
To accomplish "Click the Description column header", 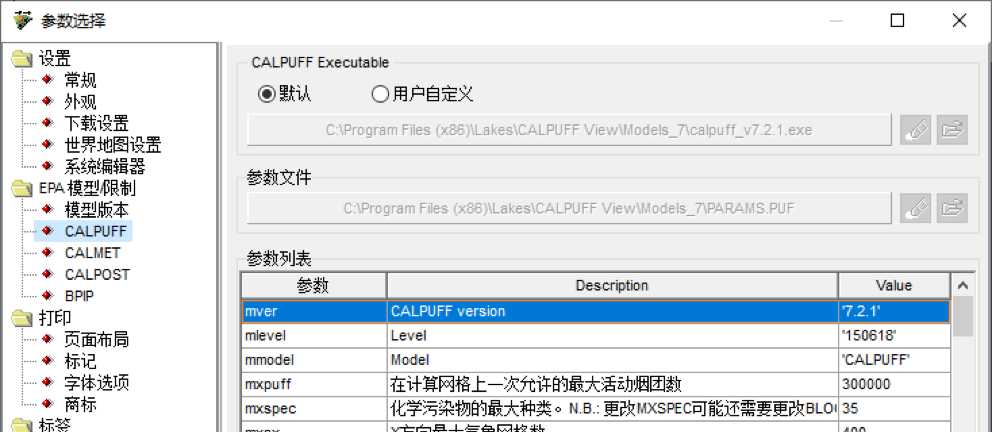I will point(611,285).
